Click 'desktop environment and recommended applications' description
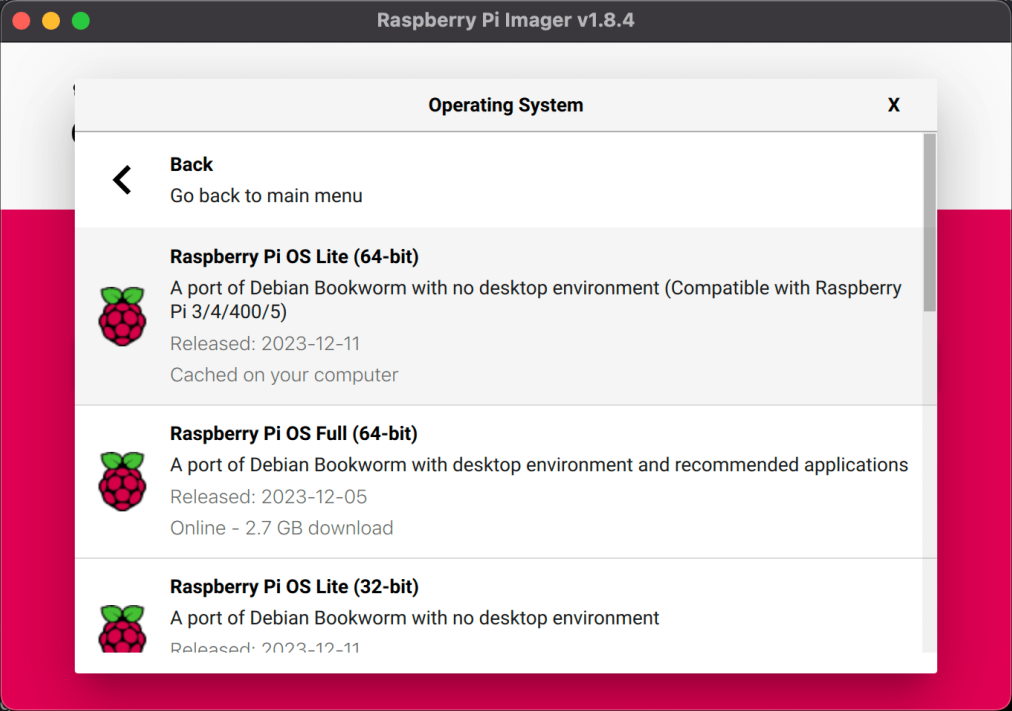The image size is (1012, 711). (539, 465)
